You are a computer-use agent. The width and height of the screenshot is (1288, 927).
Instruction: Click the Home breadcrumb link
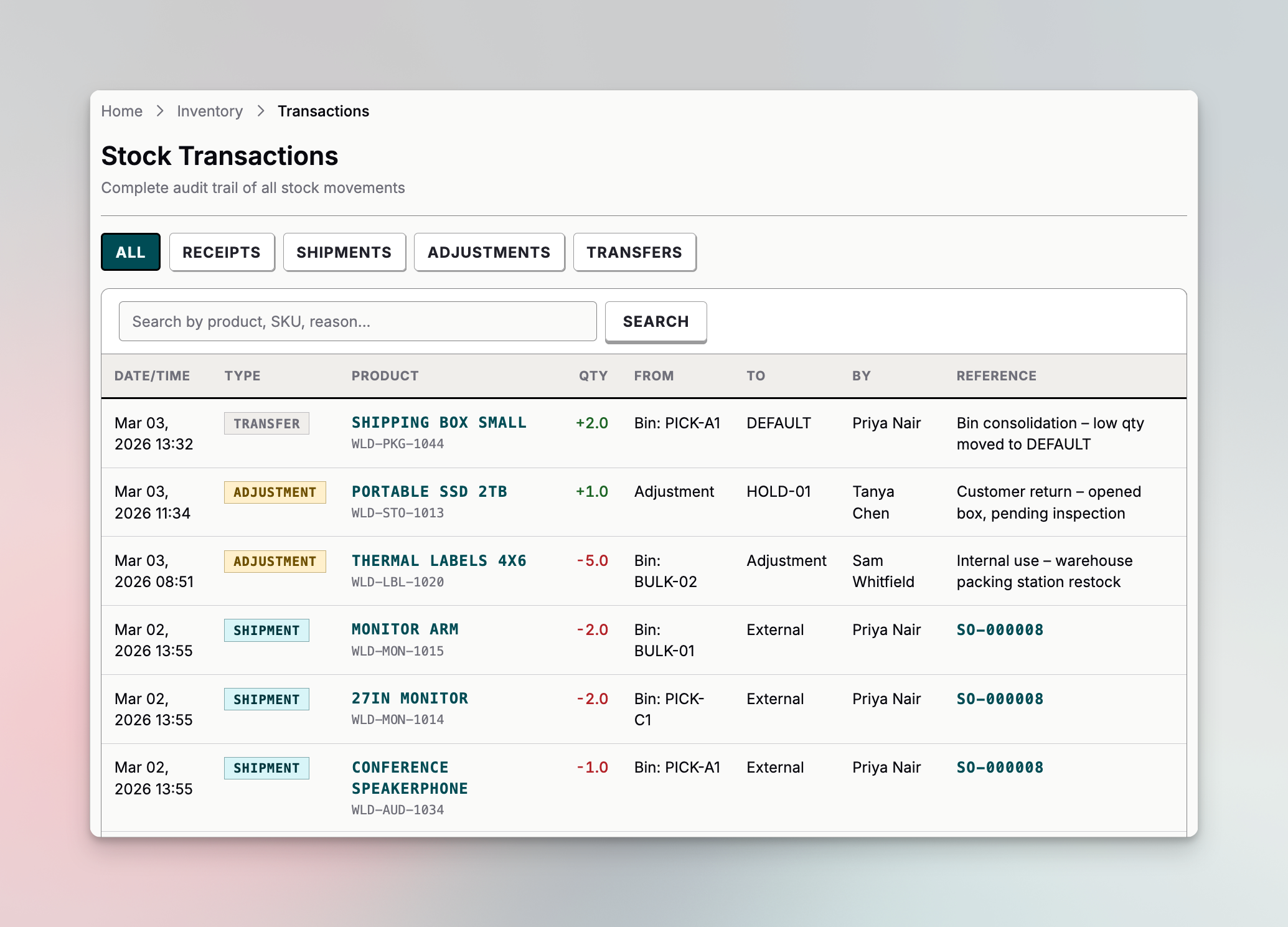(x=121, y=111)
